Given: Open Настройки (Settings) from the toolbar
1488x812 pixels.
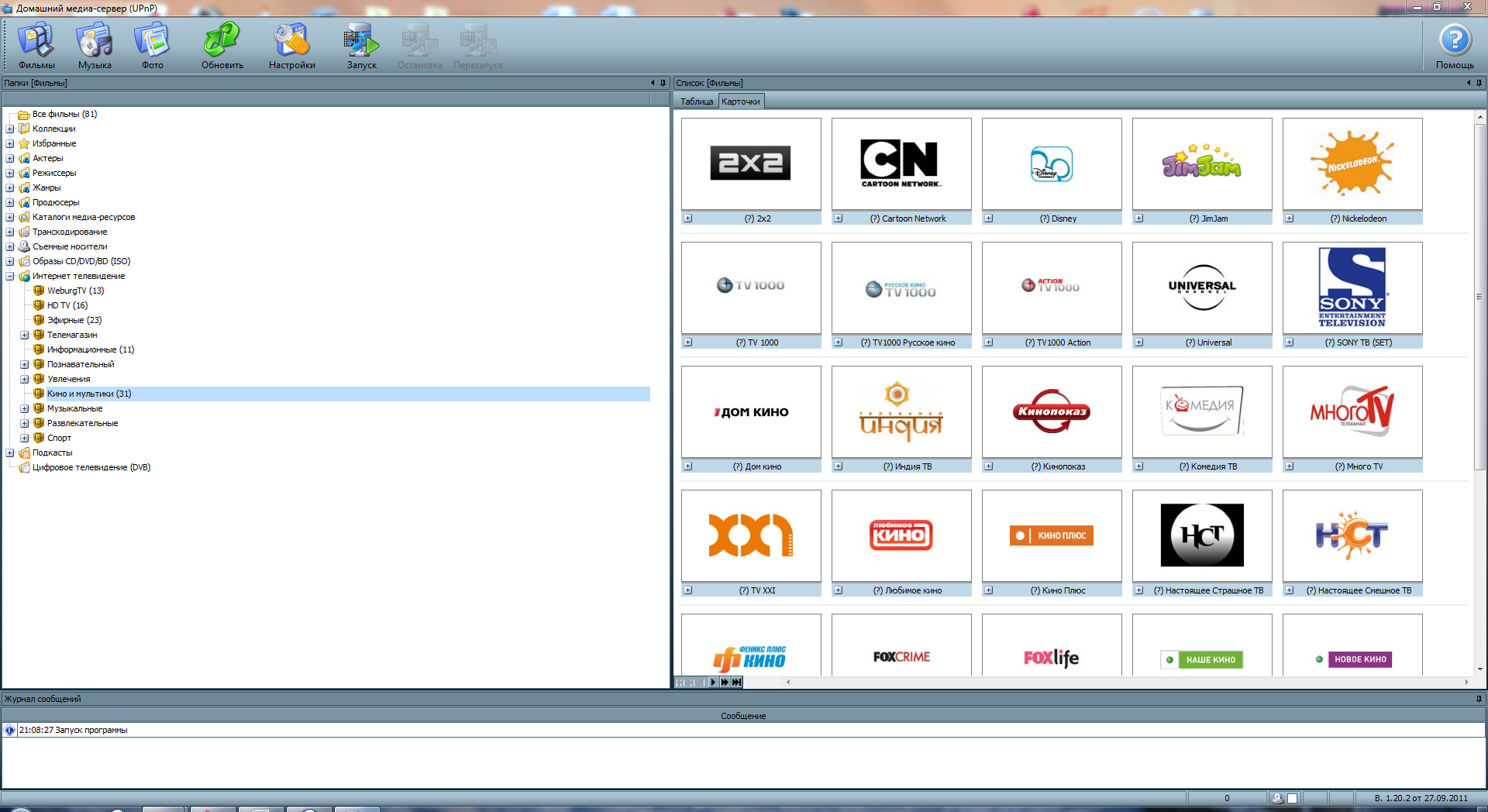Looking at the screenshot, I should [x=292, y=46].
